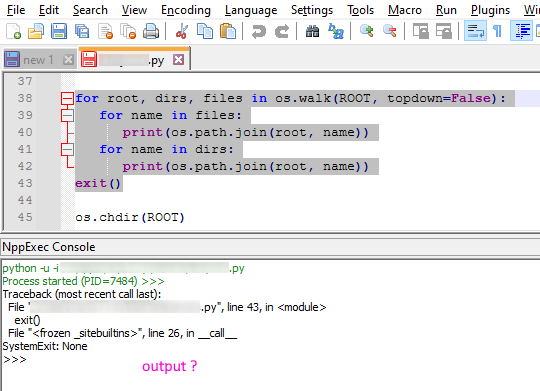This screenshot has height=391, width=540.
Task: Click the console >>> prompt line
Action: point(14,359)
